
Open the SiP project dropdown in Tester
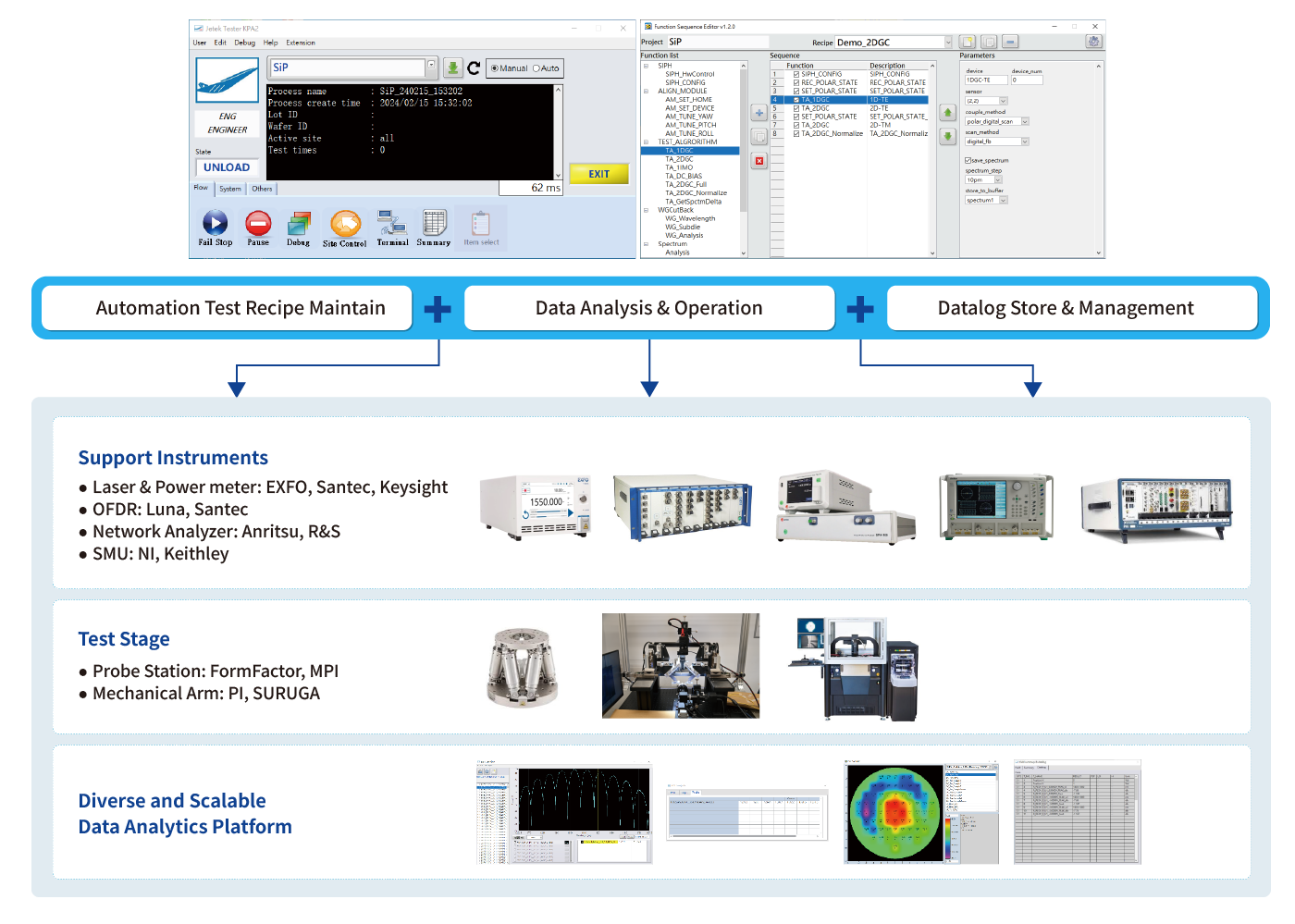pos(431,67)
